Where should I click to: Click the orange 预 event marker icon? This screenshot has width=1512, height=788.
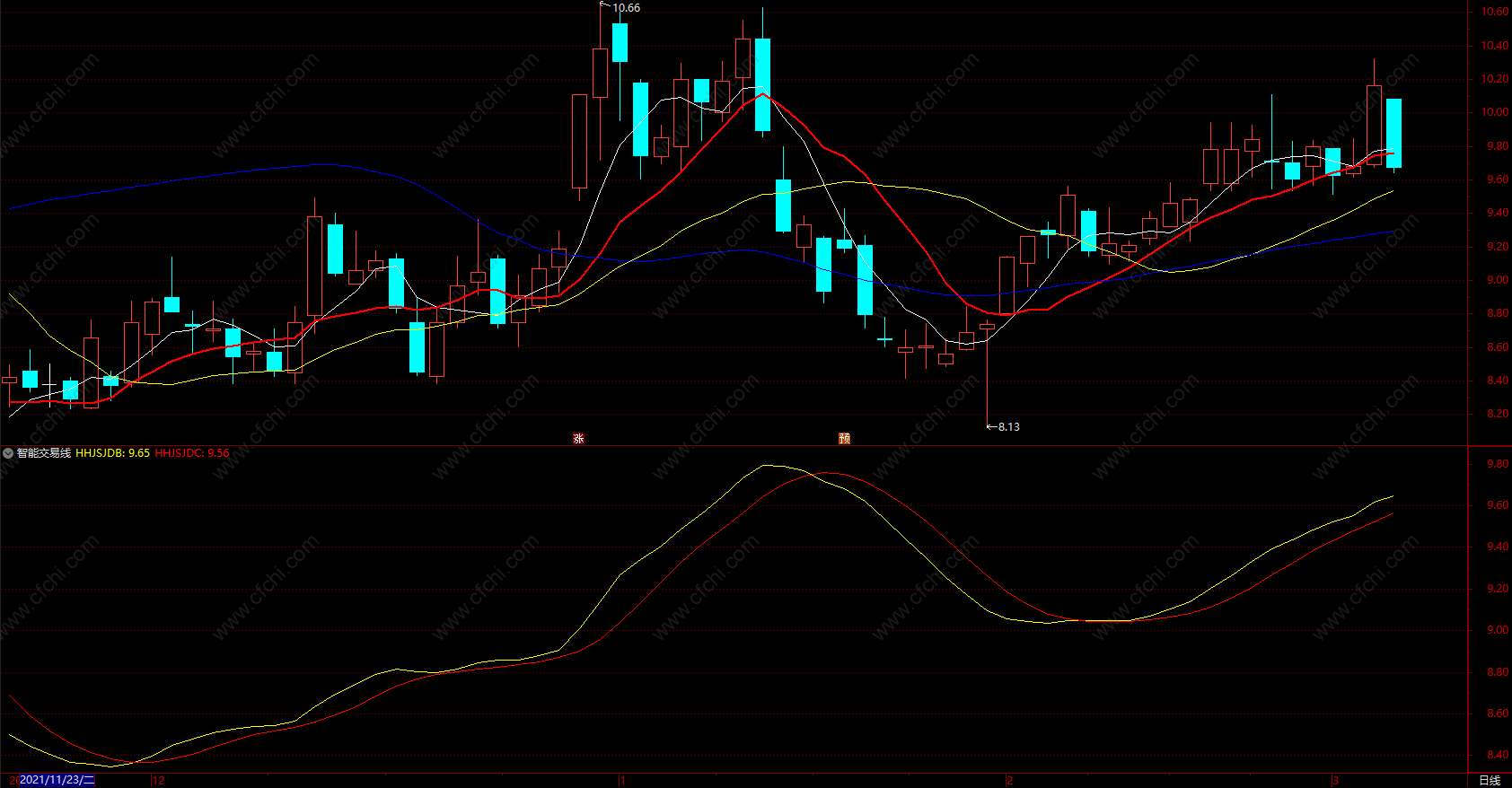point(844,438)
